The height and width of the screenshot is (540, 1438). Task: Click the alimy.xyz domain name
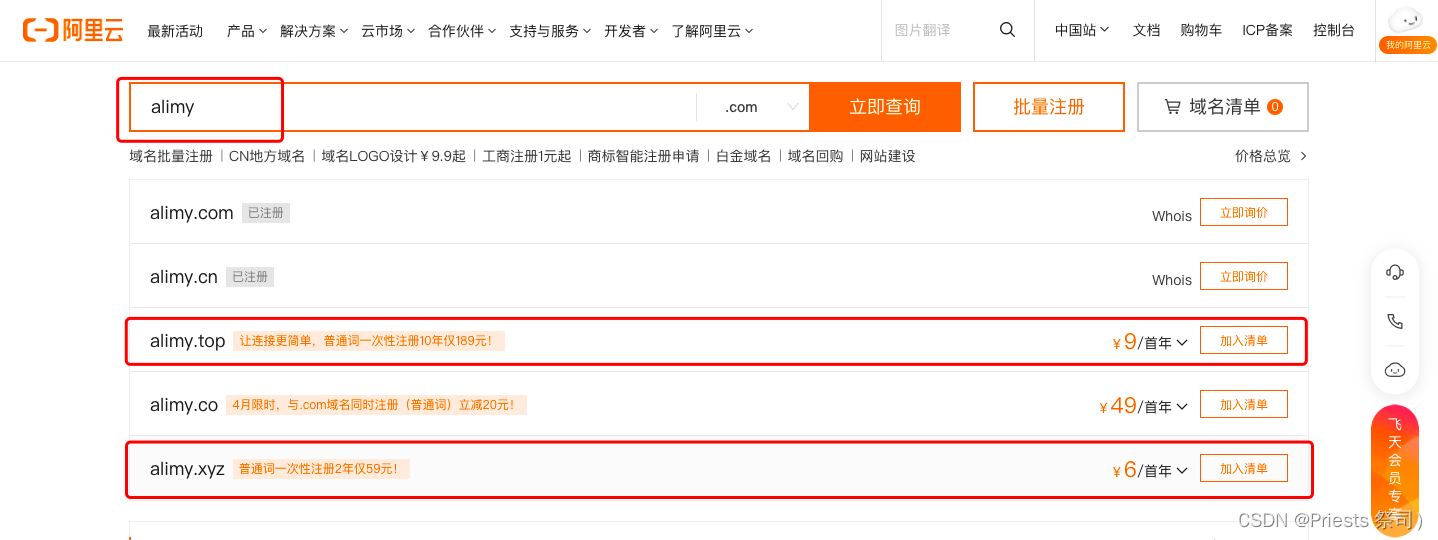(x=188, y=469)
